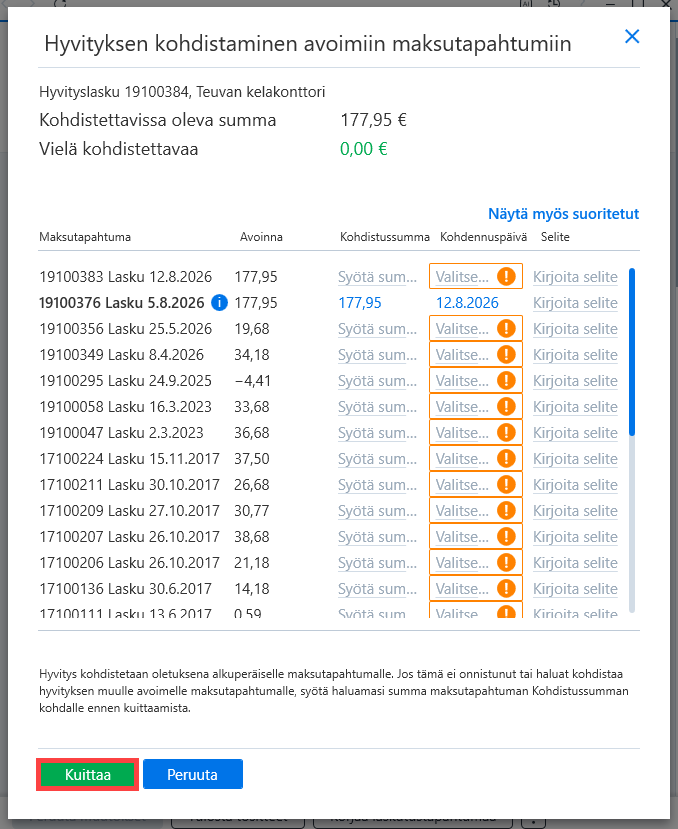Click the warning icon in row 17100206
The width and height of the screenshot is (678, 829).
point(506,563)
